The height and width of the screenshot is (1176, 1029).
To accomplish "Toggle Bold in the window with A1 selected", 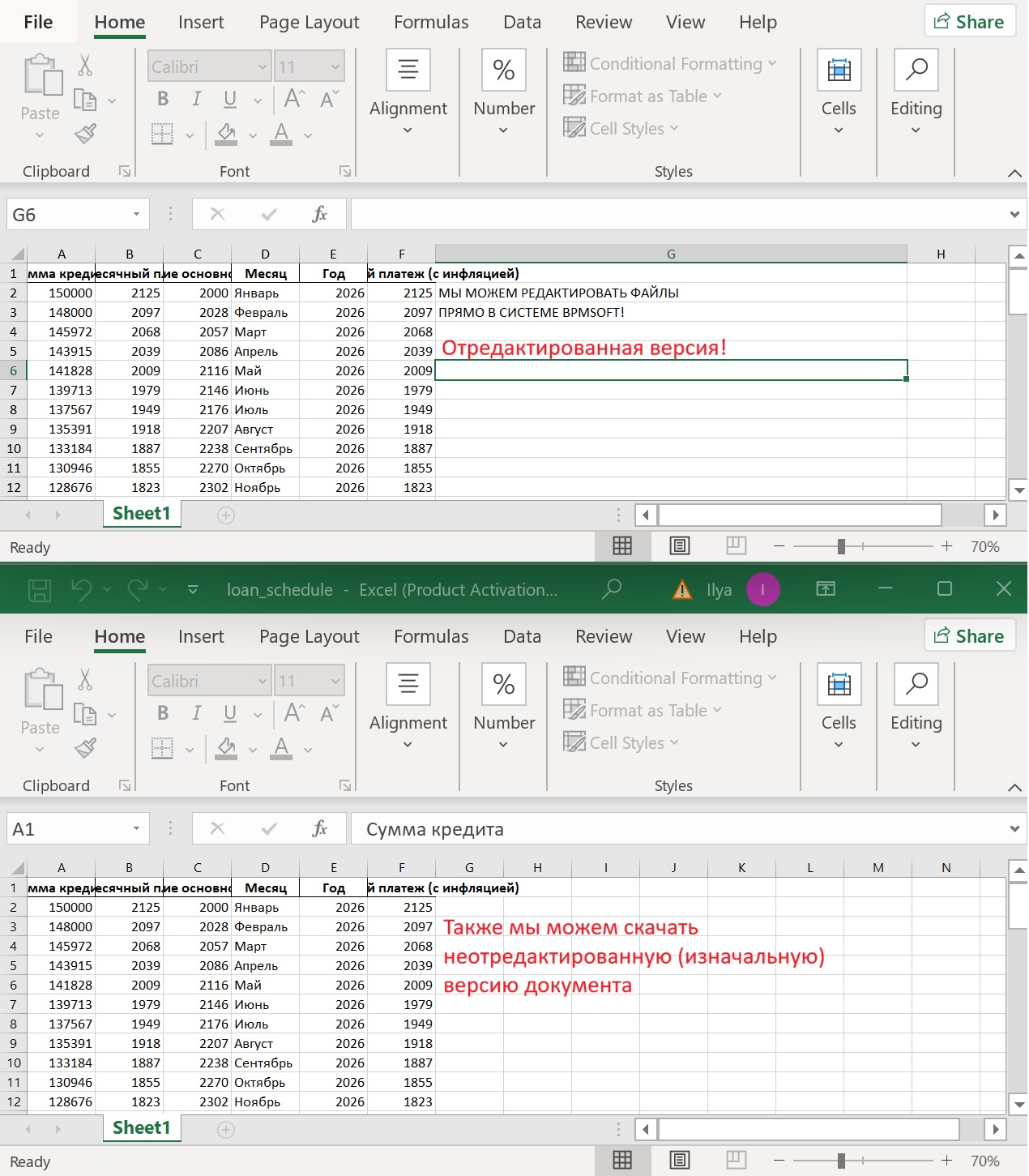I will tap(163, 713).
